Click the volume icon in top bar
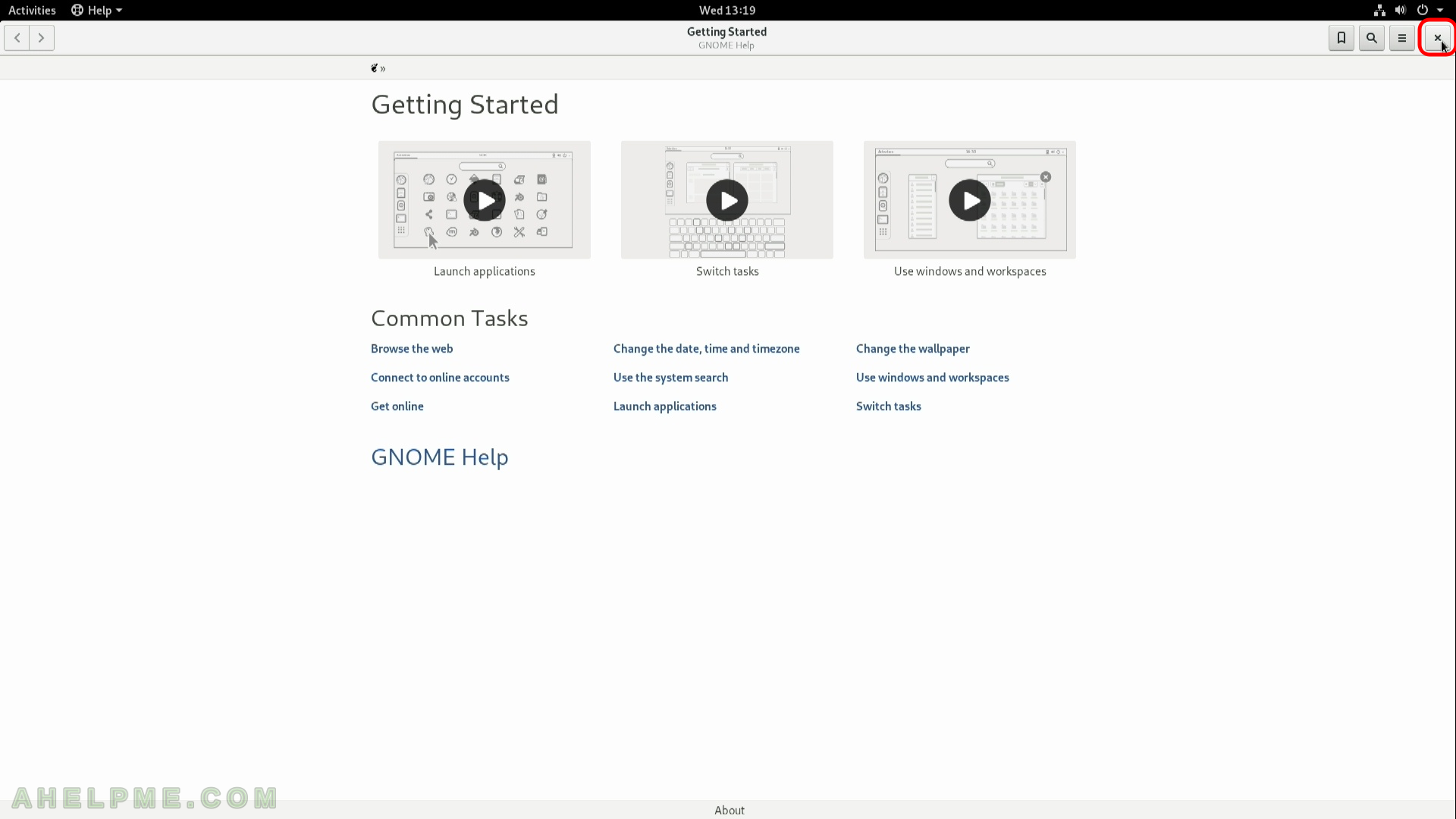1456x819 pixels. pyautogui.click(x=1401, y=10)
